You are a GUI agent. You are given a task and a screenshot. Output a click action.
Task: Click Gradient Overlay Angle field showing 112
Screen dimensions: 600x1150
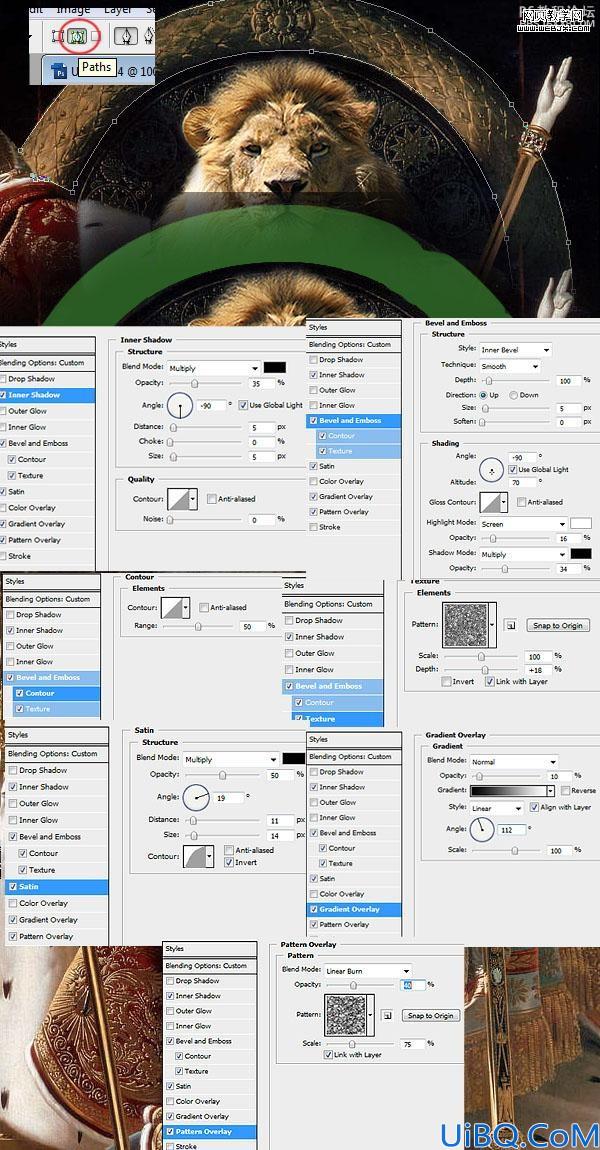coord(513,829)
